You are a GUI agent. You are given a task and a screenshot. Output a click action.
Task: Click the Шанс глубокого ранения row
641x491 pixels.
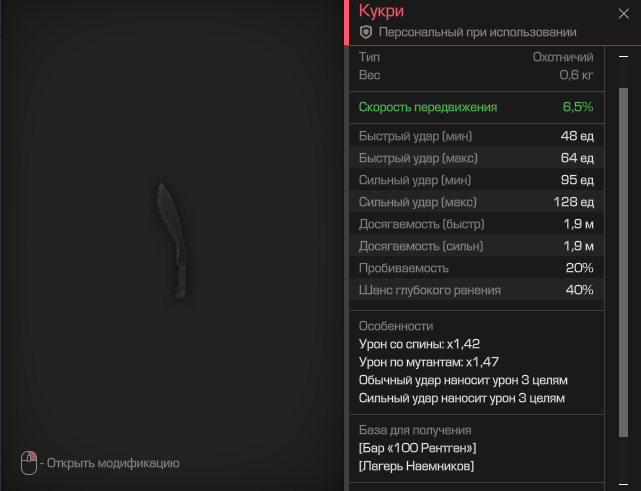click(476, 290)
